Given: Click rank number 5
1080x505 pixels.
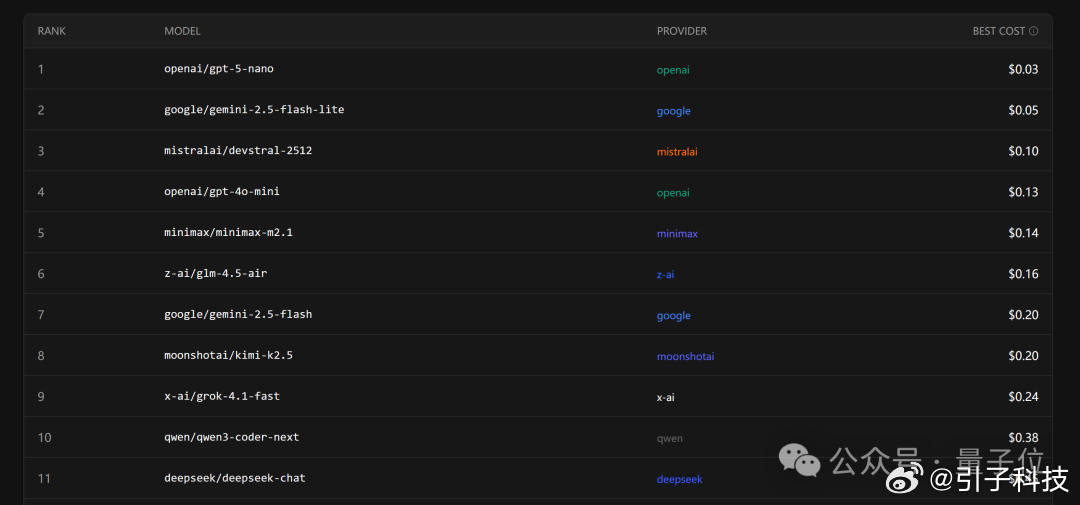Looking at the screenshot, I should point(41,233).
